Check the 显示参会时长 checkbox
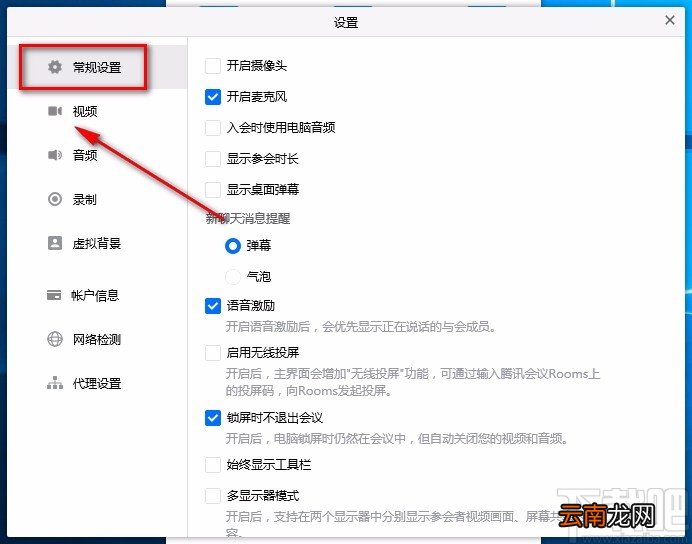This screenshot has width=692, height=544. point(213,158)
